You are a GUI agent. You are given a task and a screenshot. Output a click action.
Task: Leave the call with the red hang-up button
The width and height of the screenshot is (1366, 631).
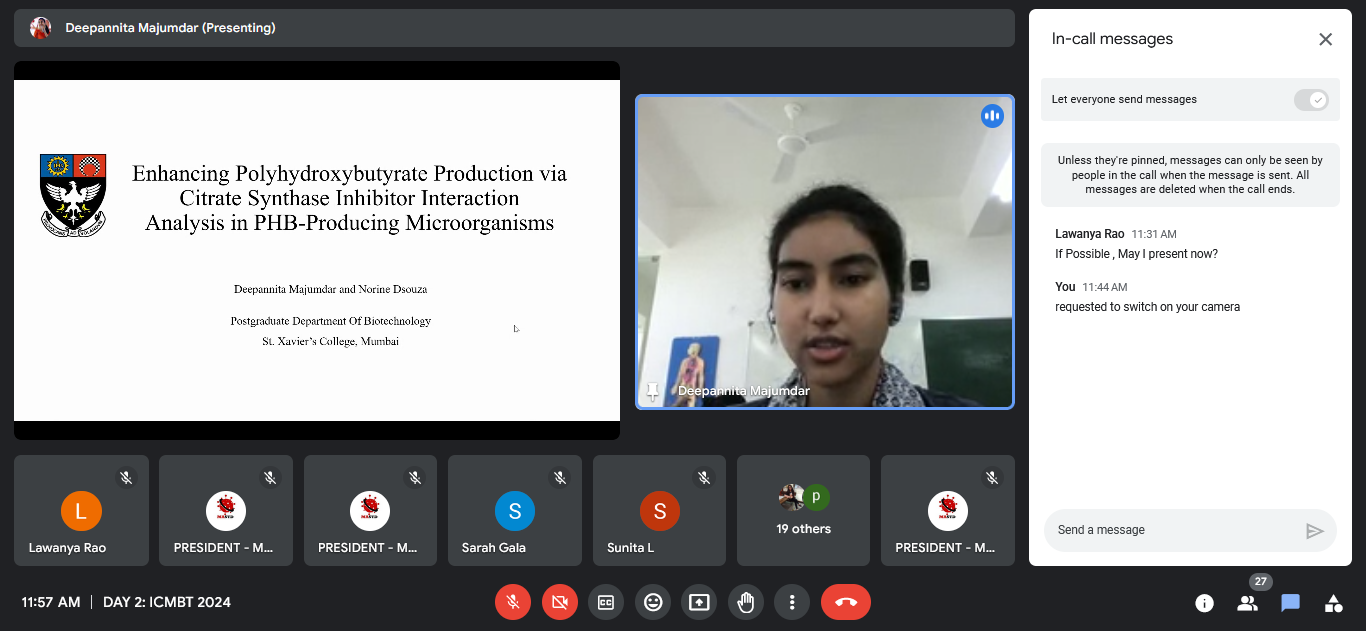(x=845, y=602)
